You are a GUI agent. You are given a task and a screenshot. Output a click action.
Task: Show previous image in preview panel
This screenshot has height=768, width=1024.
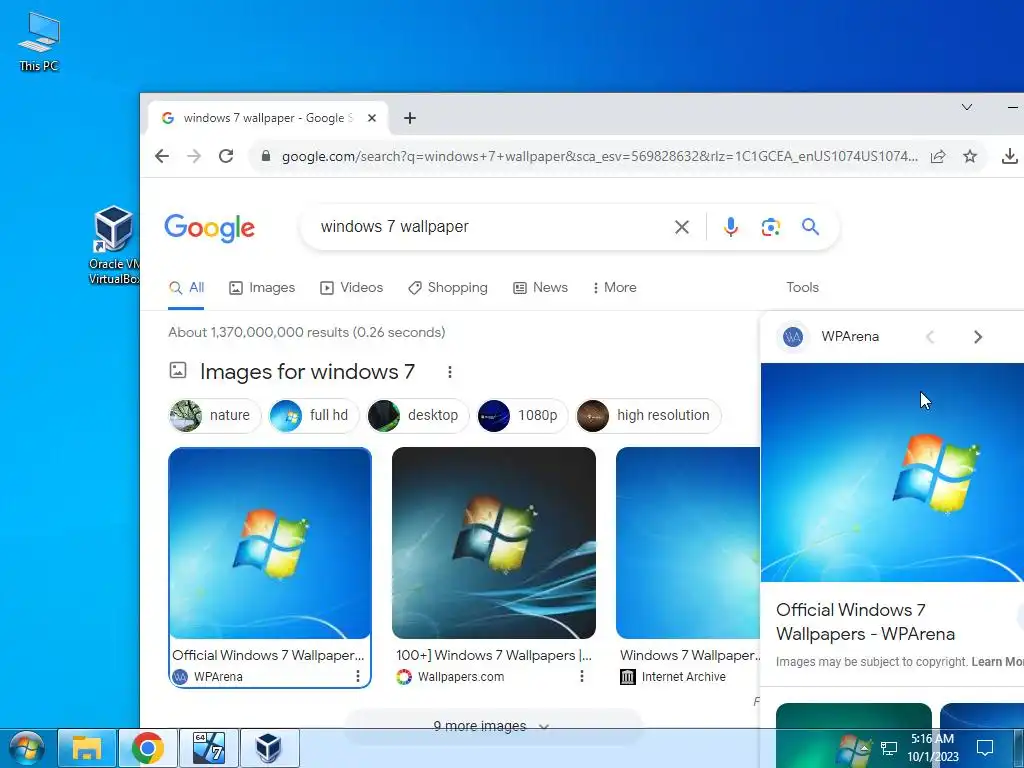click(930, 337)
